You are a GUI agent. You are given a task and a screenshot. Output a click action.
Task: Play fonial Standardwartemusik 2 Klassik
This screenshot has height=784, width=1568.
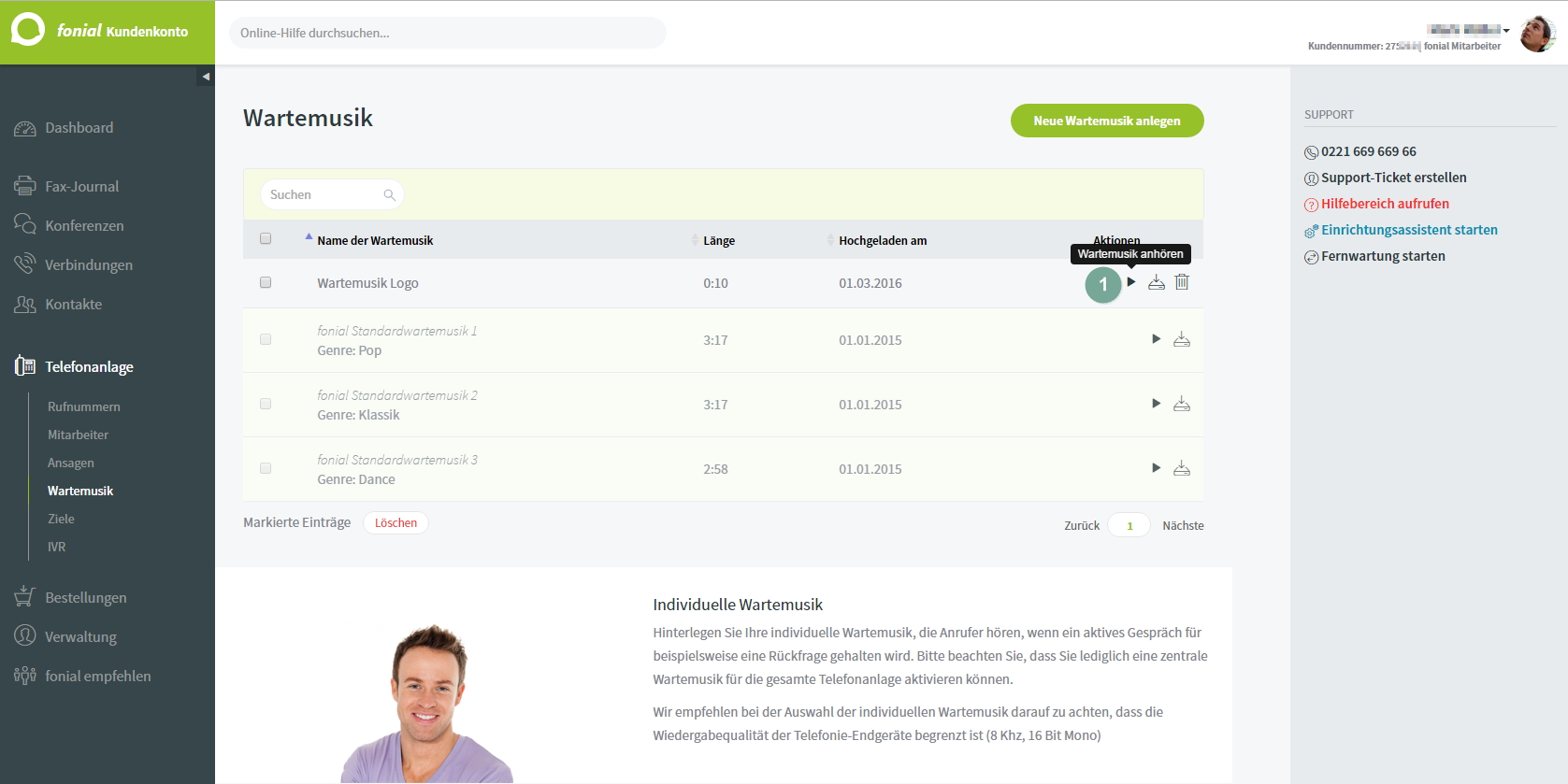[1157, 404]
